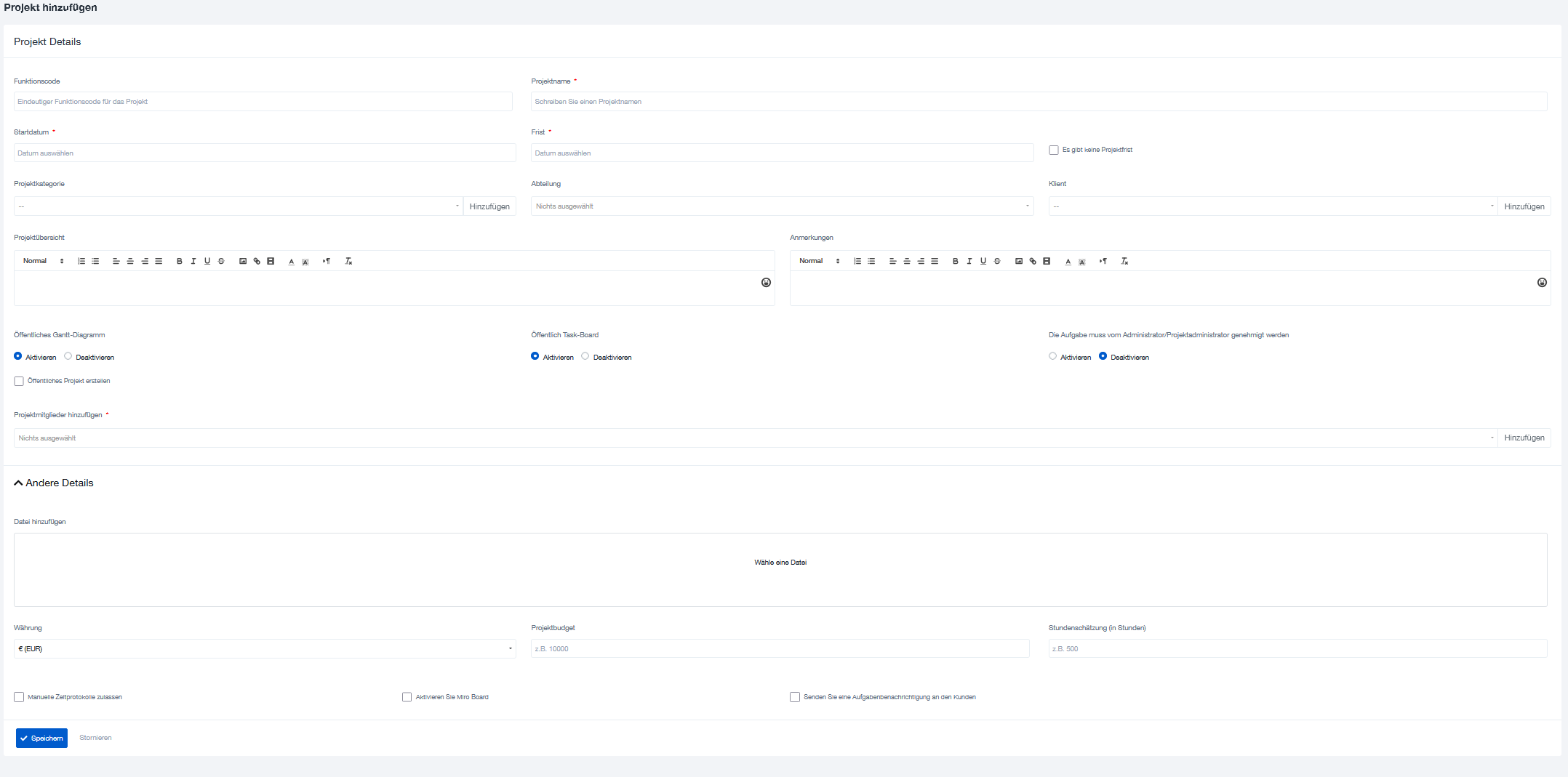The height and width of the screenshot is (777, 1568).
Task: Check 'Es gibt keine Projektfrist' box
Action: point(1053,150)
